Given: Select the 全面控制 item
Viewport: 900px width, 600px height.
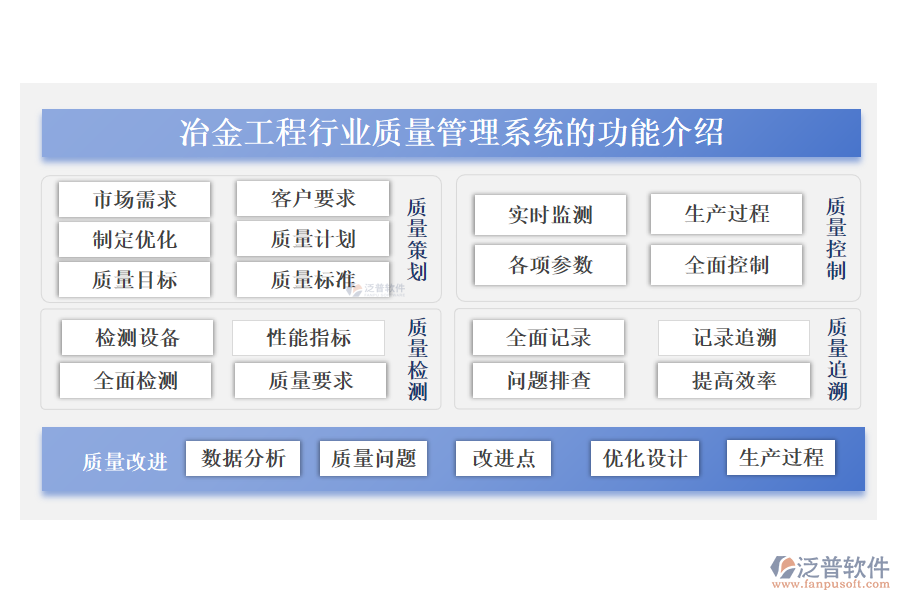Looking at the screenshot, I should pos(727,265).
